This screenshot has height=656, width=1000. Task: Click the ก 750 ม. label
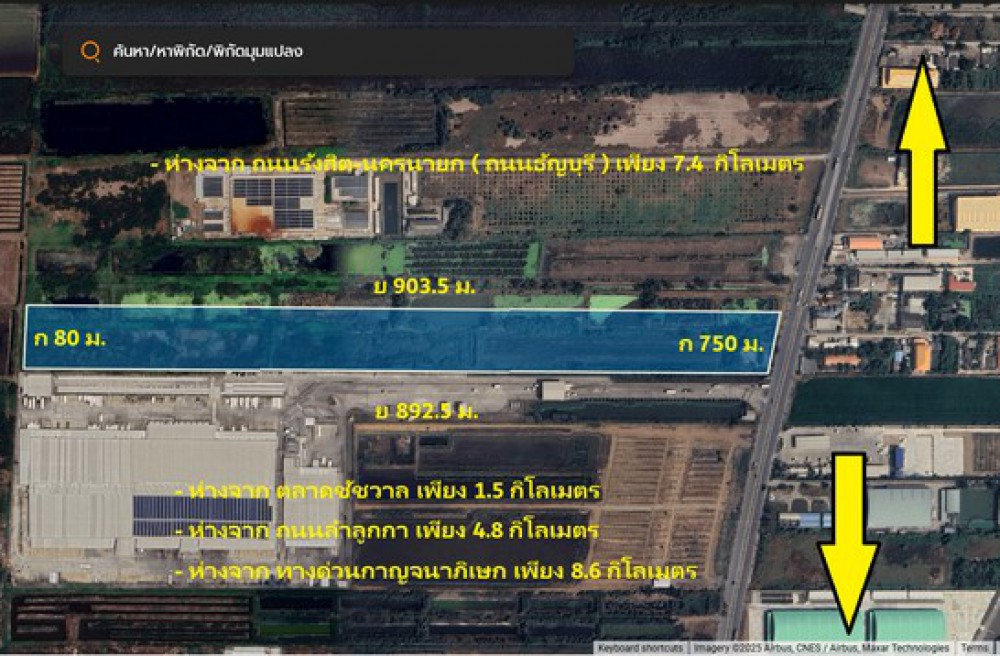(x=720, y=344)
